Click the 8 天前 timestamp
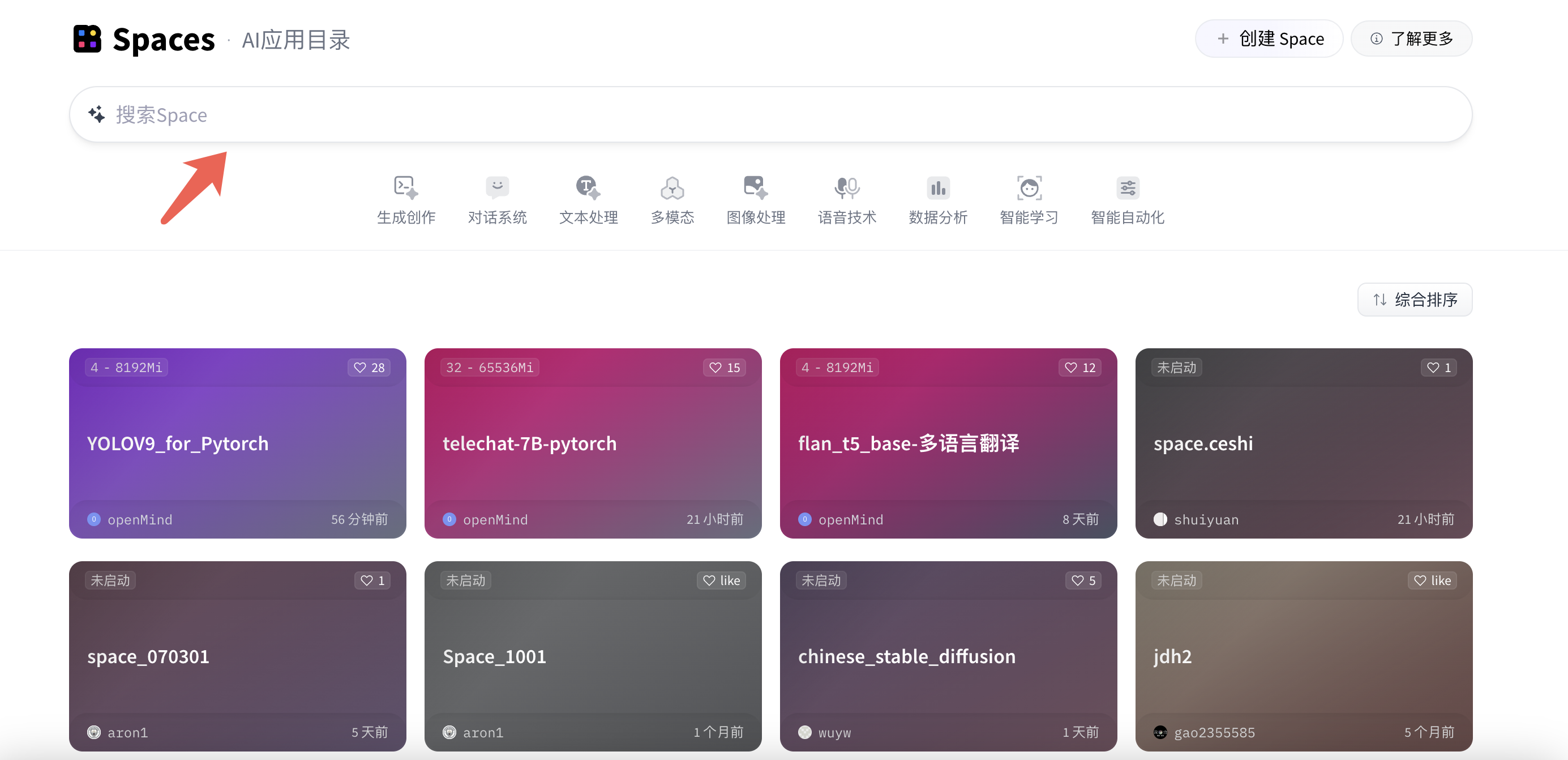This screenshot has height=760, width=1568. 1081,519
